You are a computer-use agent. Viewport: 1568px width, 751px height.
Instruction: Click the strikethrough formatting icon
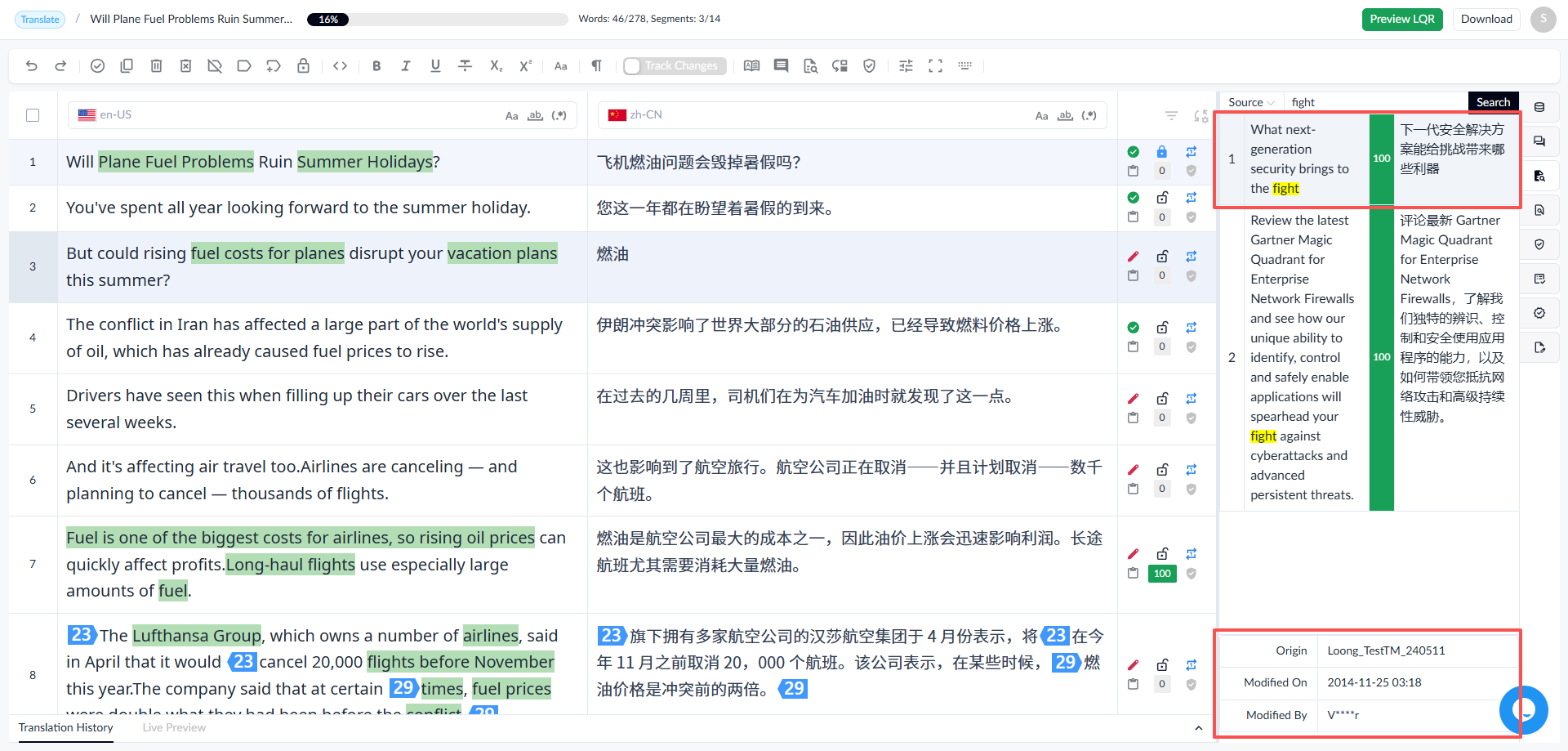click(465, 66)
